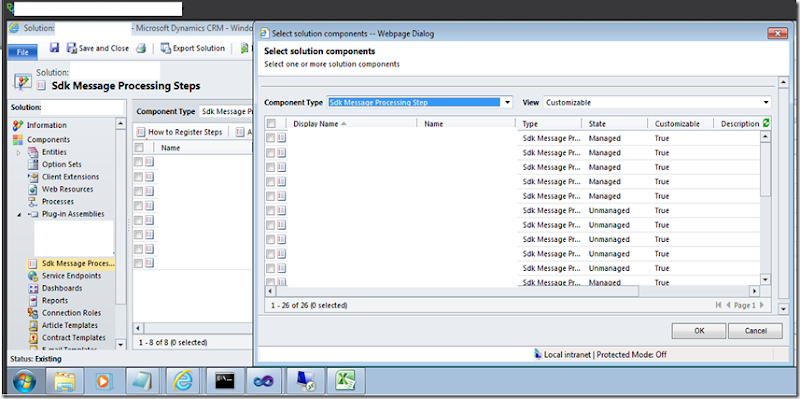Screen dimensions: 800x399
Task: Sort by Name column in the dialog
Action: (433, 123)
